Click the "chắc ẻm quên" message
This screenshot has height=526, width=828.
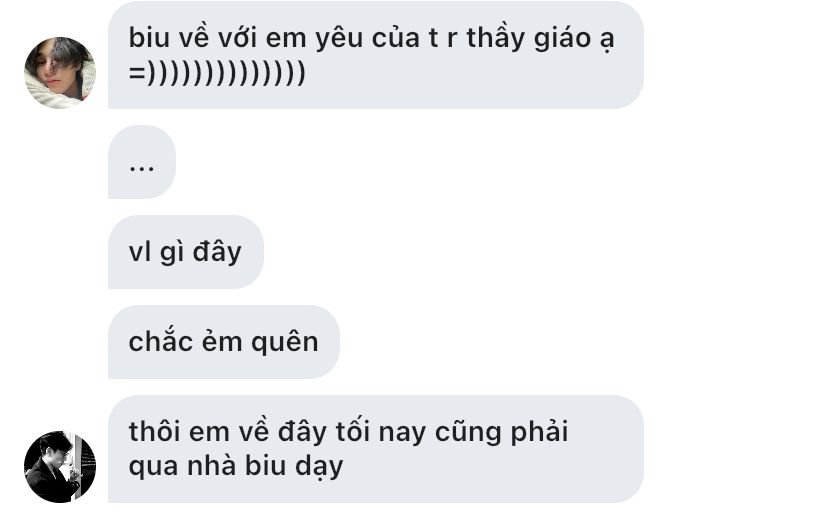pos(223,342)
